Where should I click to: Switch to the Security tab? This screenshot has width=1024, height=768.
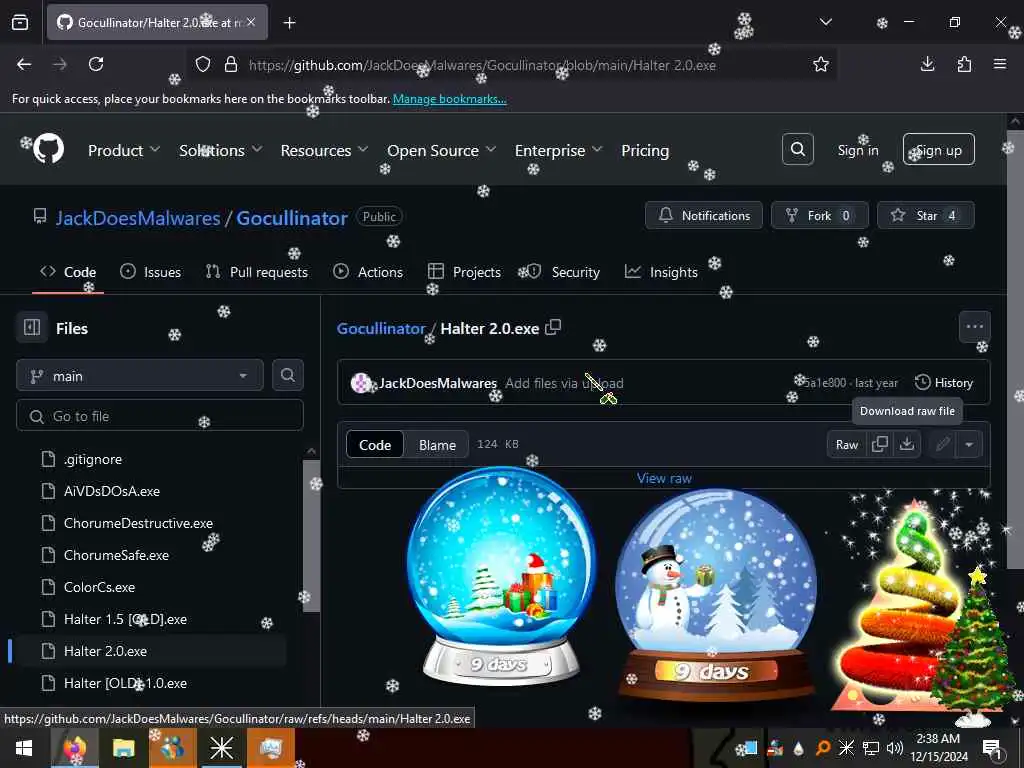563,272
